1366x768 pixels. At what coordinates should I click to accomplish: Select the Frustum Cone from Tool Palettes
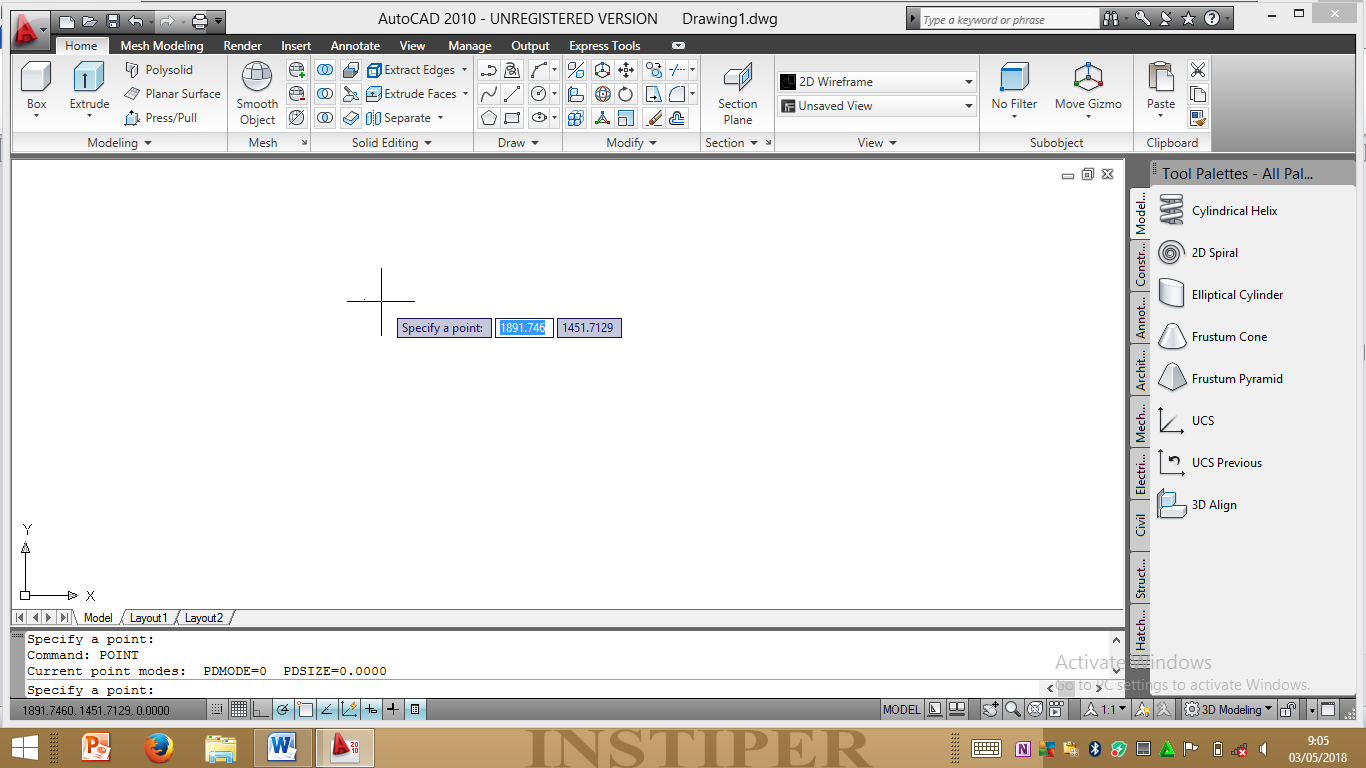(1230, 336)
